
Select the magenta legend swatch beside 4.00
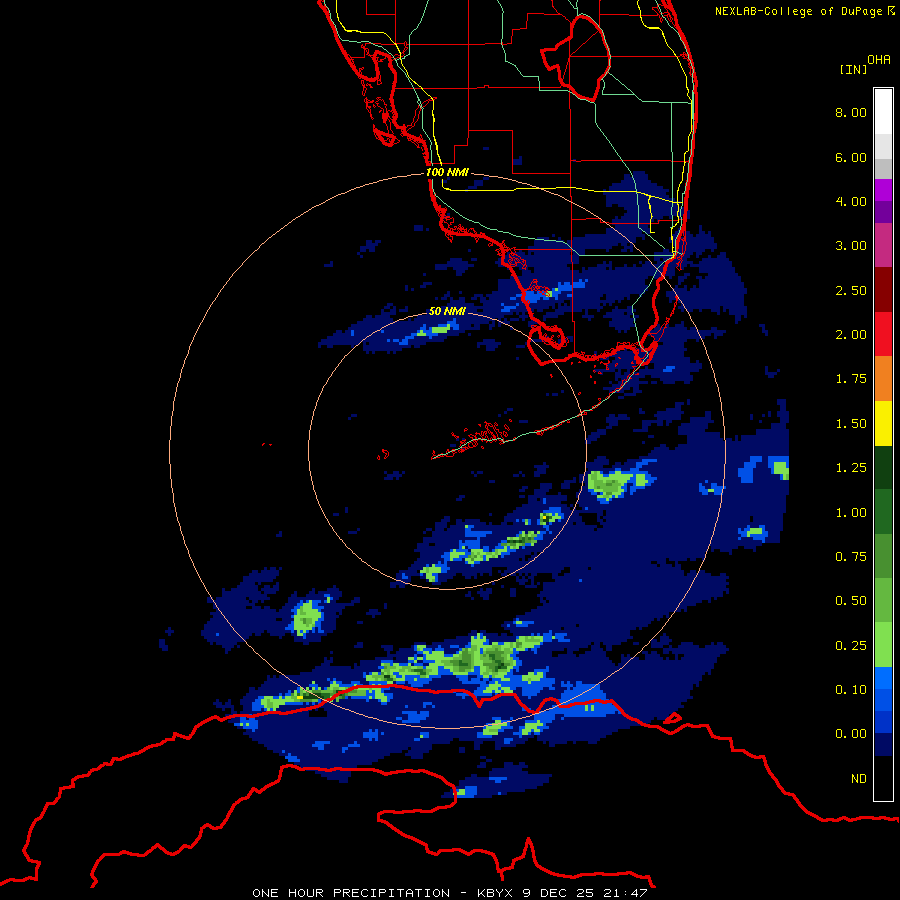coord(883,190)
